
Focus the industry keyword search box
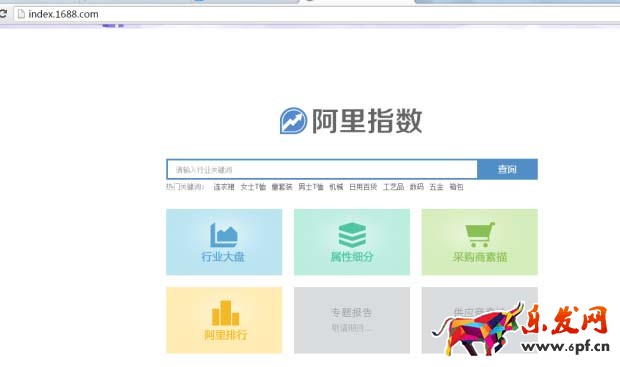[322, 169]
